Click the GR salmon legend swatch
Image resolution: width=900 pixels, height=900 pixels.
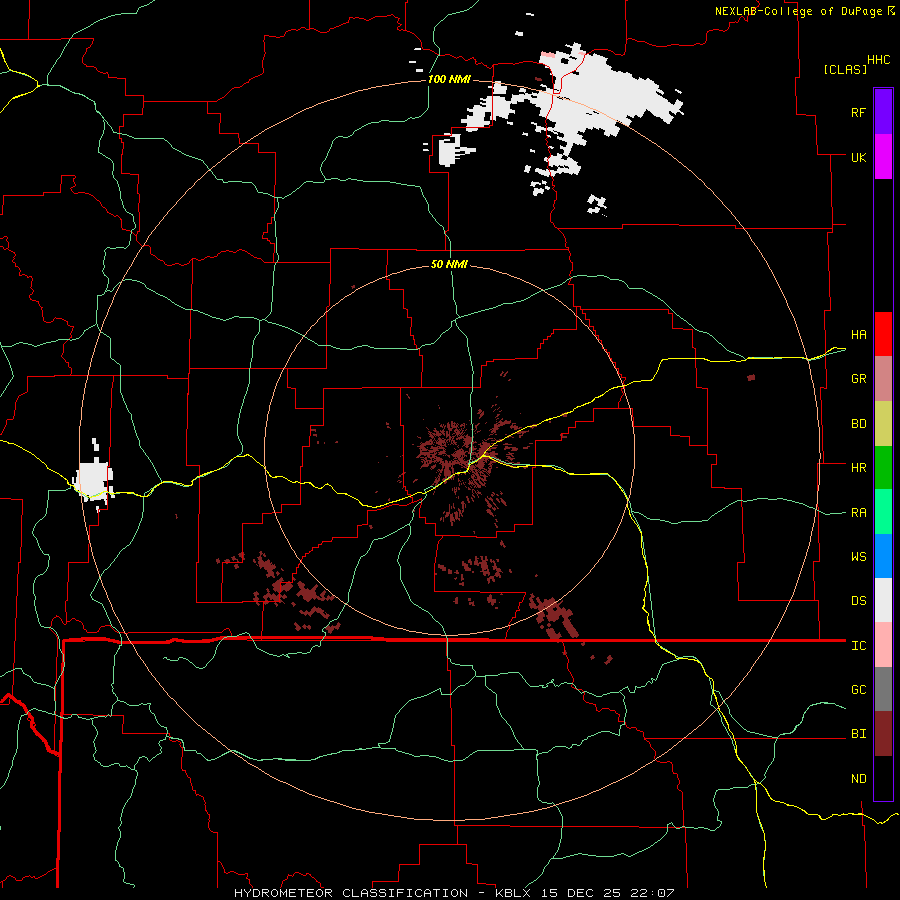pyautogui.click(x=883, y=379)
